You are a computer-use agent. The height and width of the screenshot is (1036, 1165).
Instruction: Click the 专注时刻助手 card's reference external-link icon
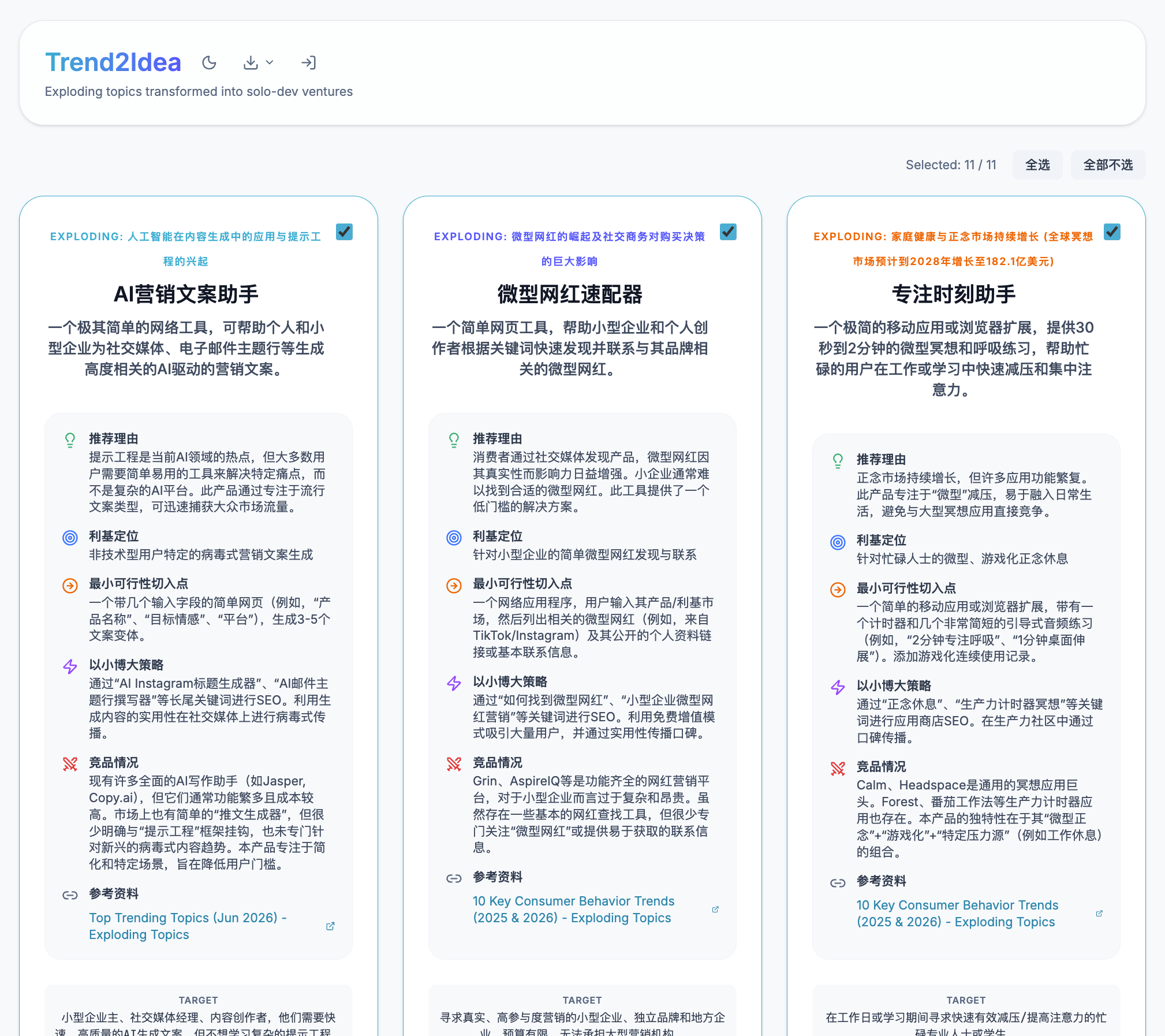(x=1099, y=914)
